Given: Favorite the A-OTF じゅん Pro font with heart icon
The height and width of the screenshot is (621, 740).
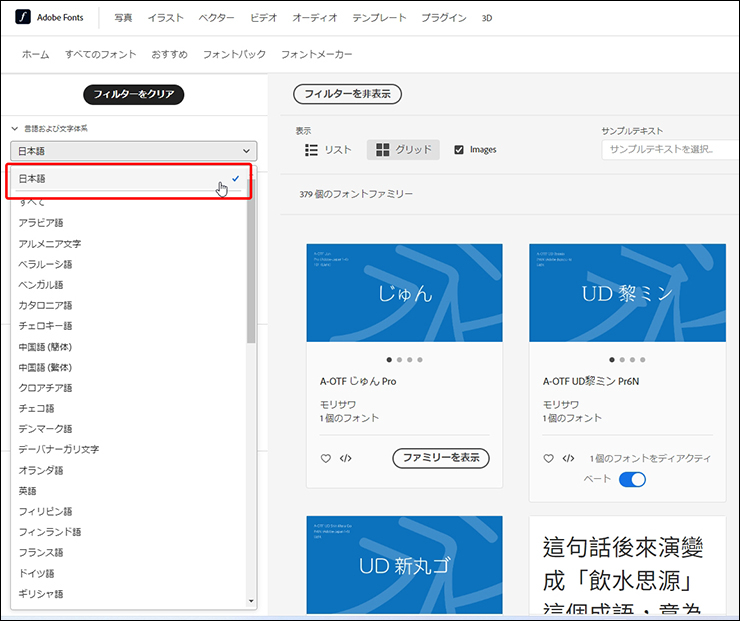Looking at the screenshot, I should point(325,458).
